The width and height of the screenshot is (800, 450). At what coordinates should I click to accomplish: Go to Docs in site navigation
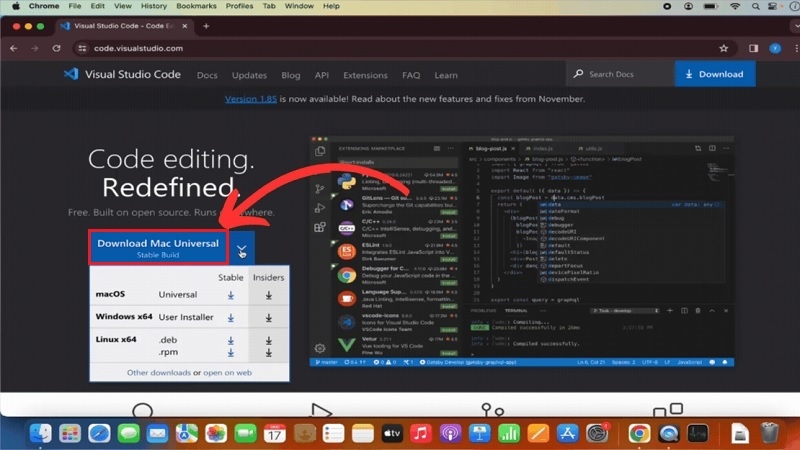[x=207, y=75]
